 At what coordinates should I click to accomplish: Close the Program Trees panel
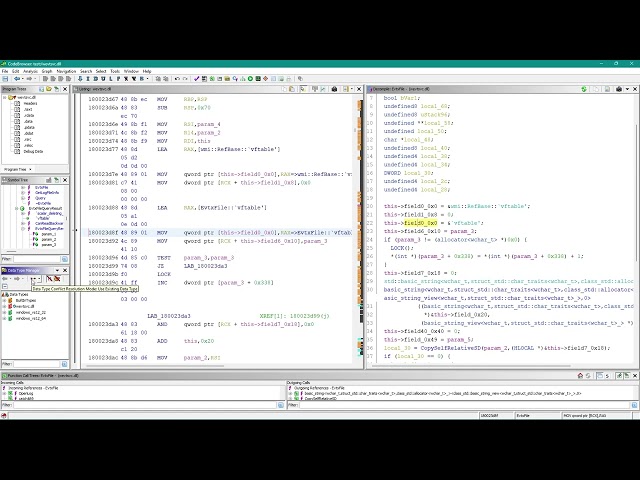tap(65, 89)
